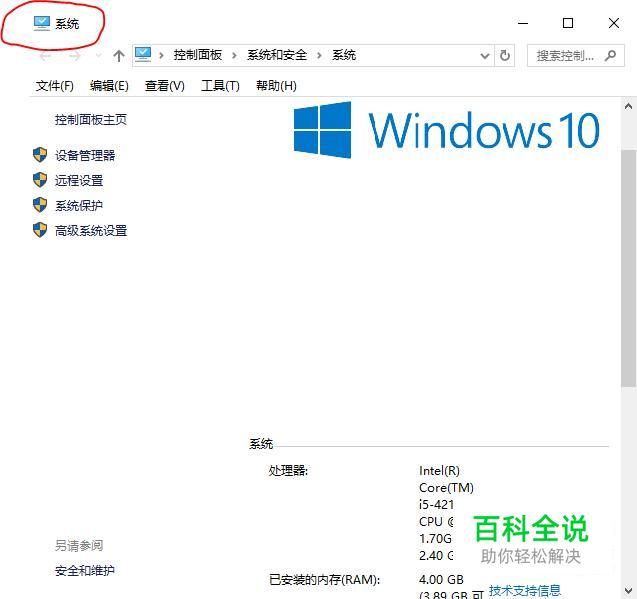Click 系统 breadcrumb in address bar
This screenshot has height=599, width=637.
point(344,55)
